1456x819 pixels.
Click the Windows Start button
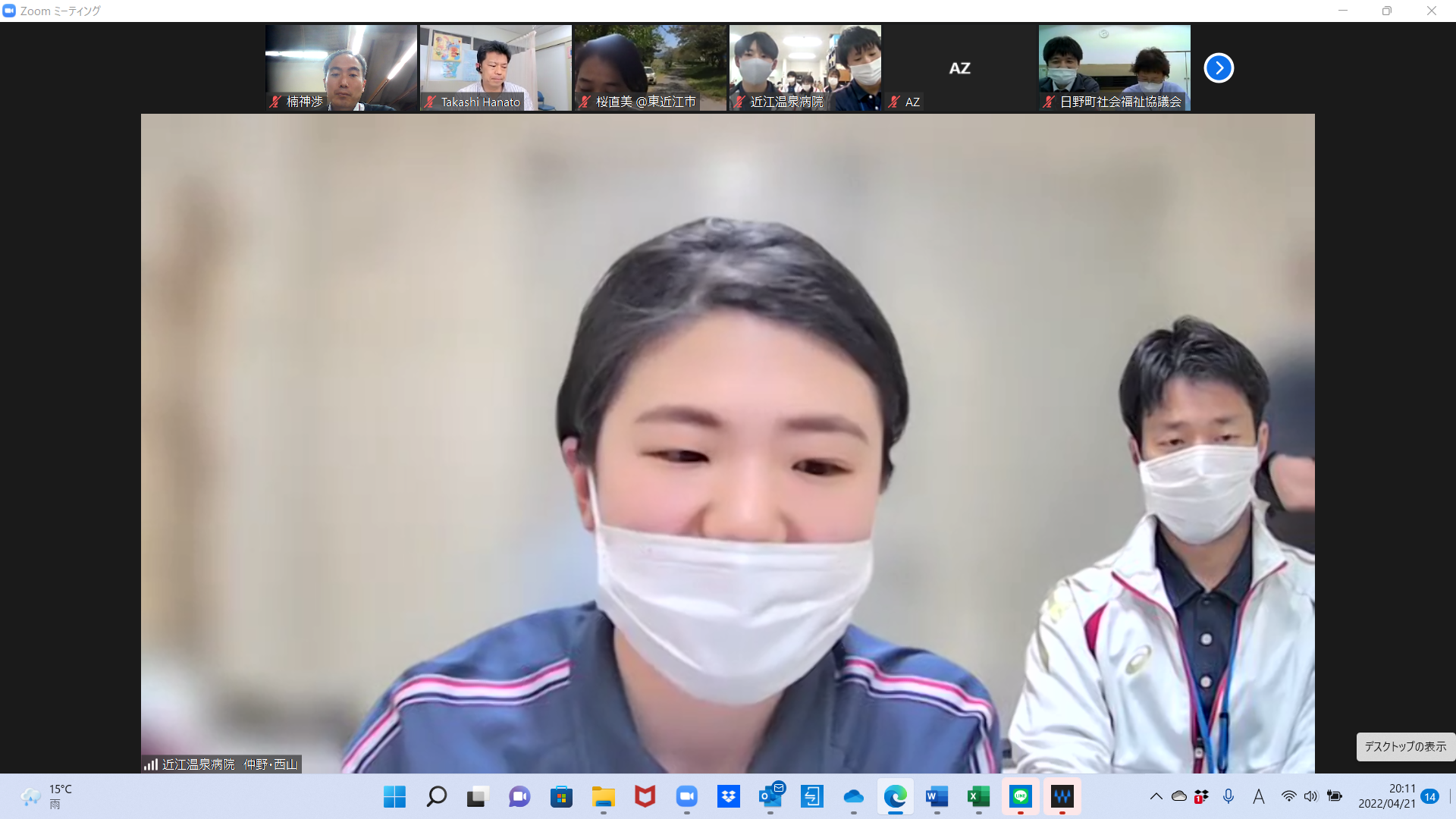394,796
